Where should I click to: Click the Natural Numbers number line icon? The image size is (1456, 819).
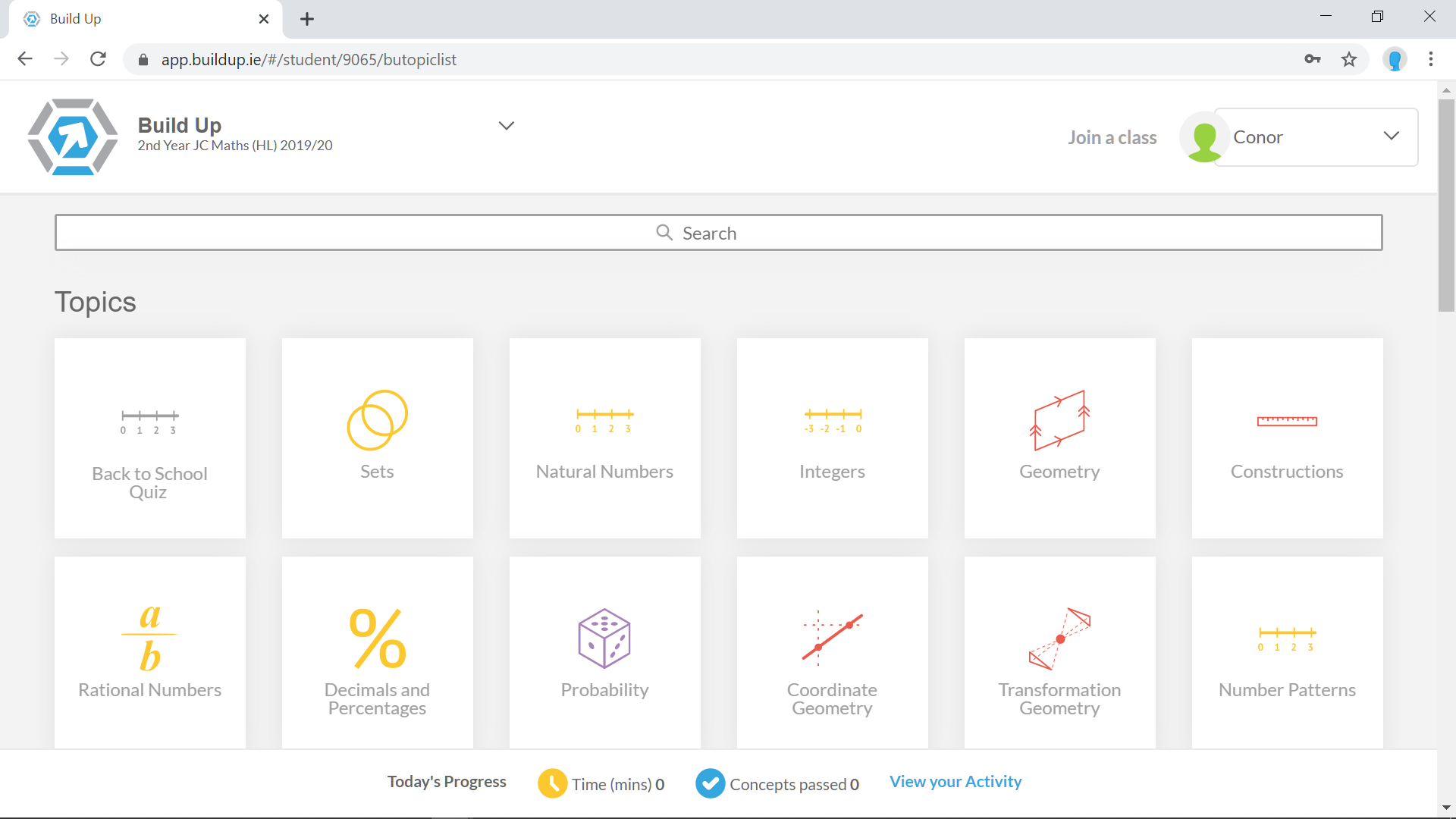604,420
